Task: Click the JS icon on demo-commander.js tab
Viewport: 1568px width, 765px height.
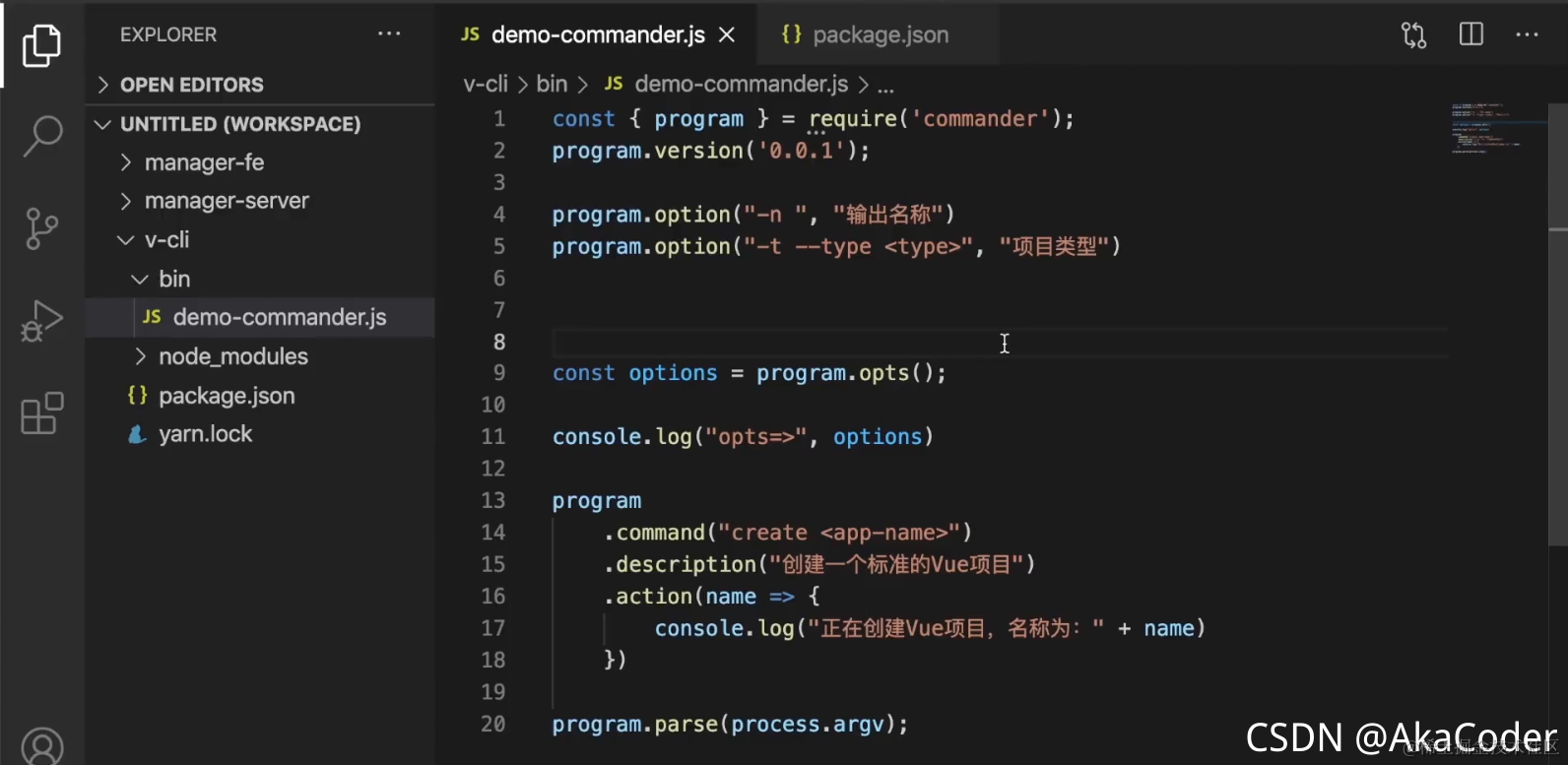Action: [x=470, y=34]
